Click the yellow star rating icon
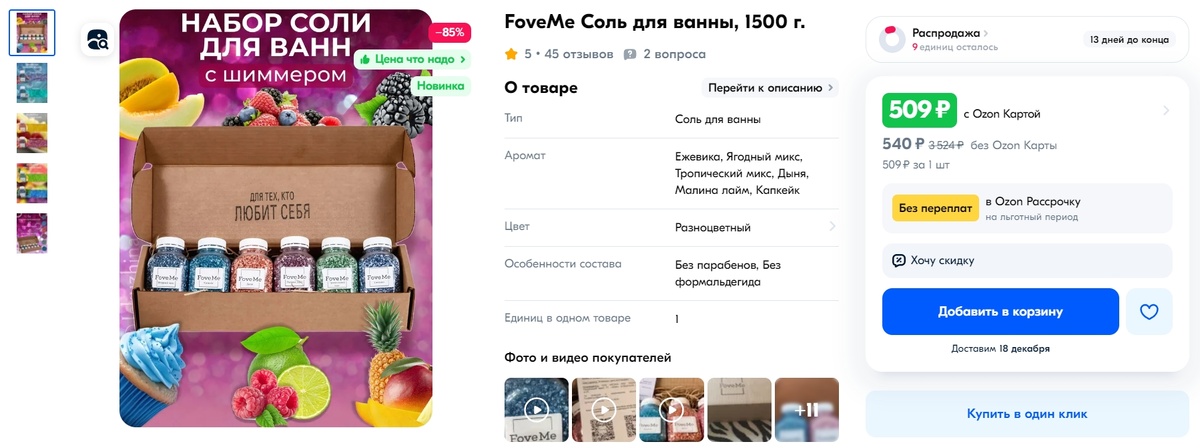1200x448 pixels. tap(511, 54)
